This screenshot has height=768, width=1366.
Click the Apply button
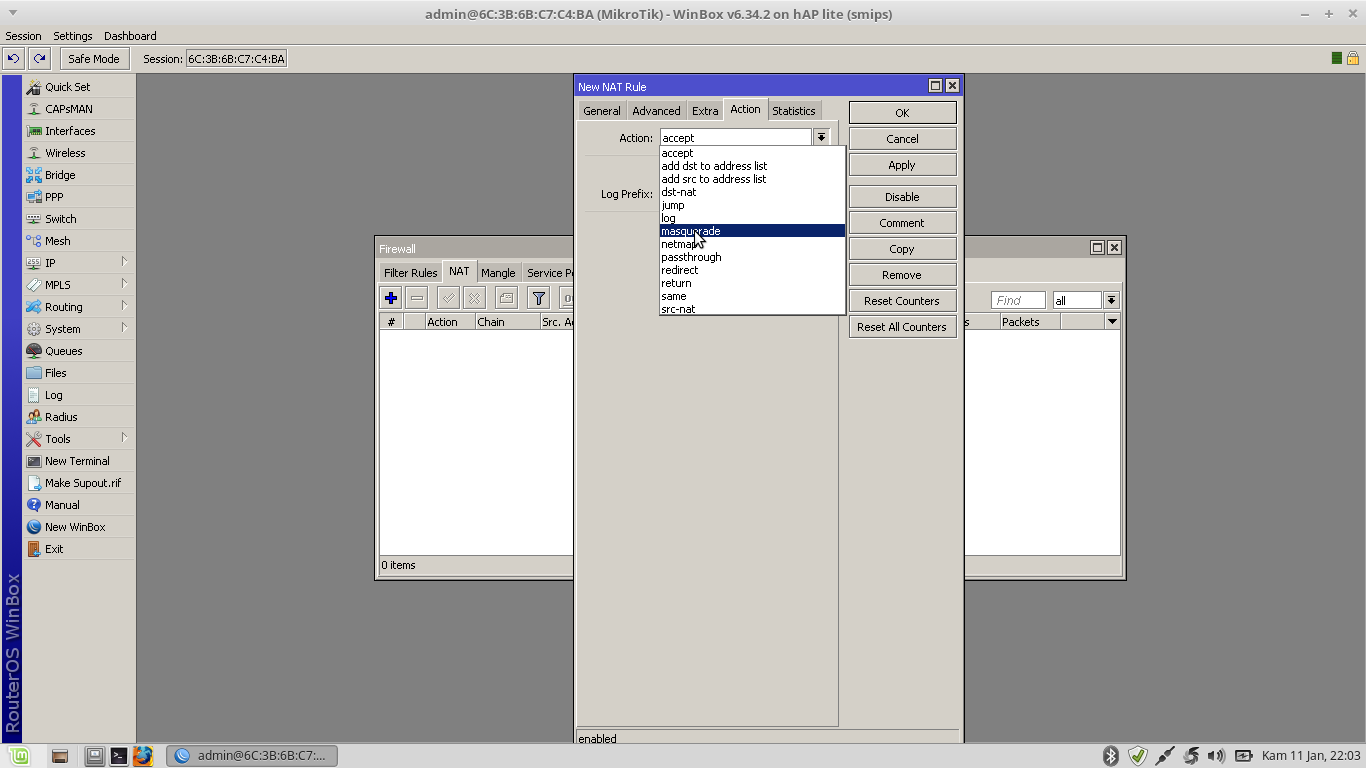[901, 164]
